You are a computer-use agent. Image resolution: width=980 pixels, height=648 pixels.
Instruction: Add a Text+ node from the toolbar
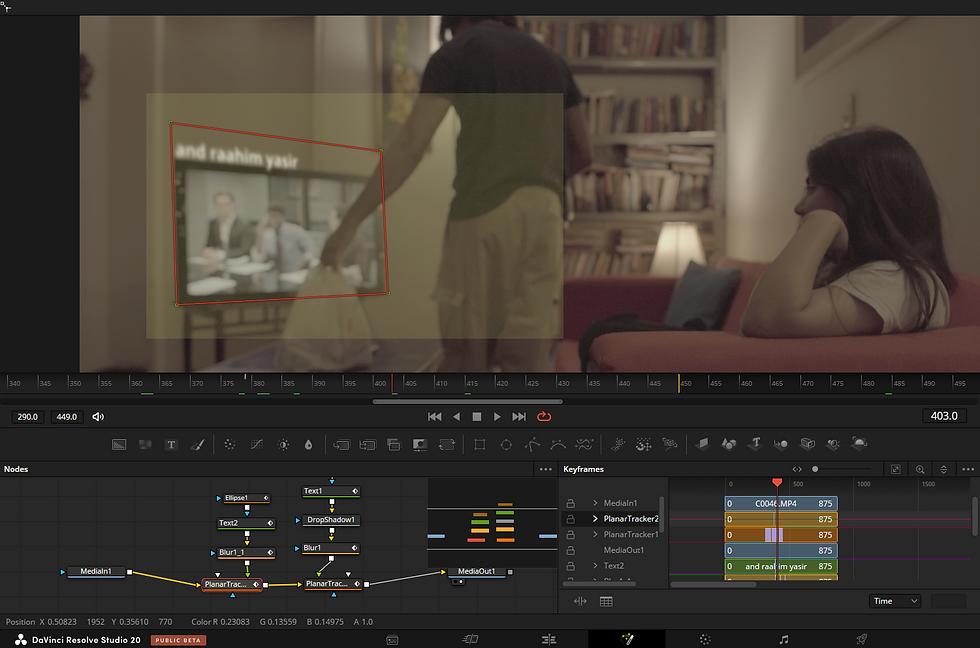171,444
